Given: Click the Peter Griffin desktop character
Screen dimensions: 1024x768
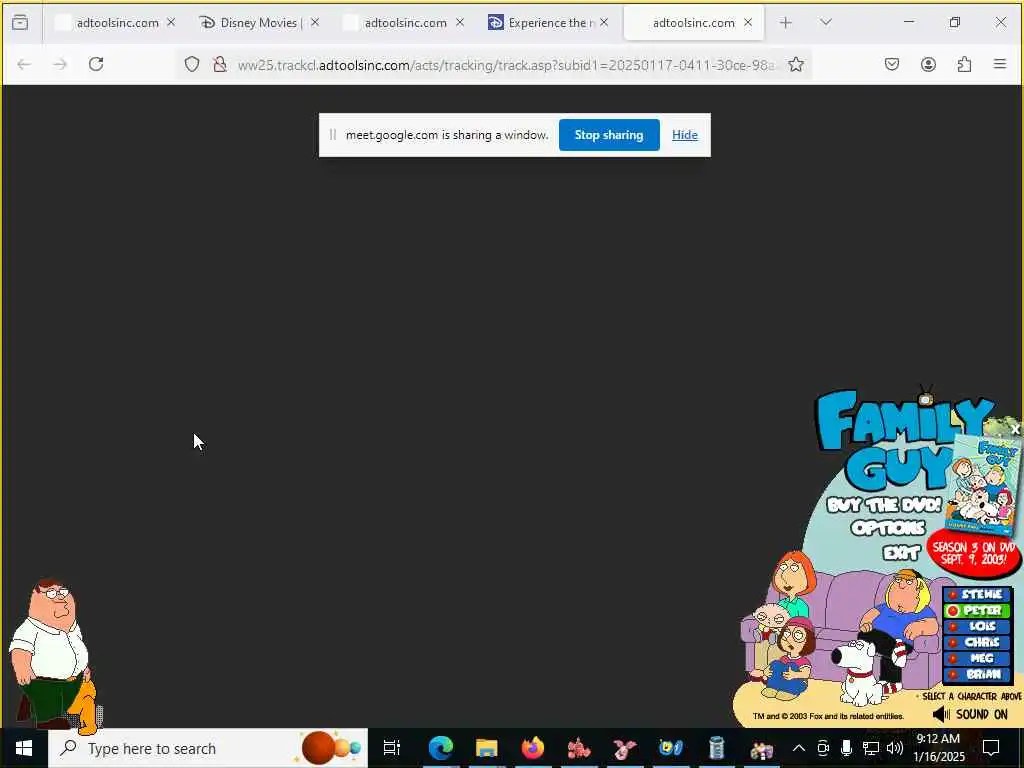Looking at the screenshot, I should (x=52, y=653).
